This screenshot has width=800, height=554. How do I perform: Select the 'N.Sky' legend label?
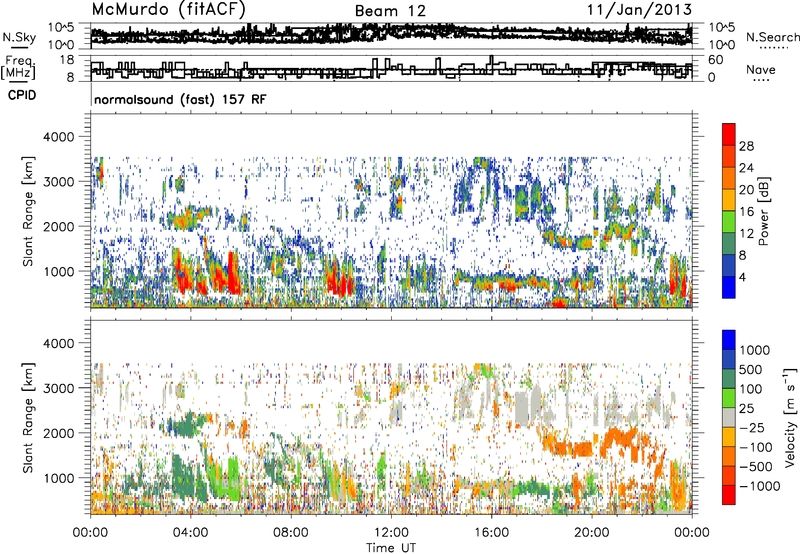(19, 37)
